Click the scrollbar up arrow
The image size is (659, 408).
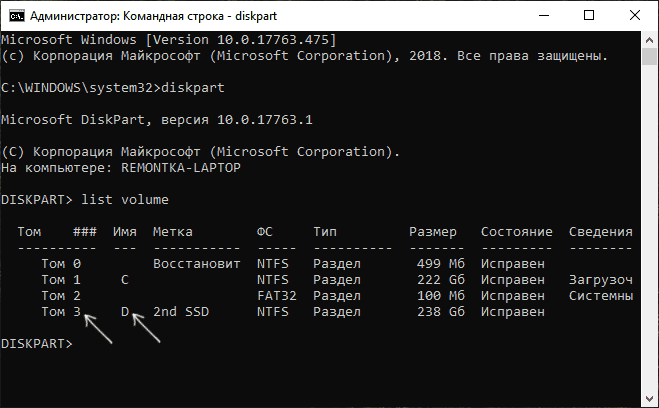[x=648, y=39]
